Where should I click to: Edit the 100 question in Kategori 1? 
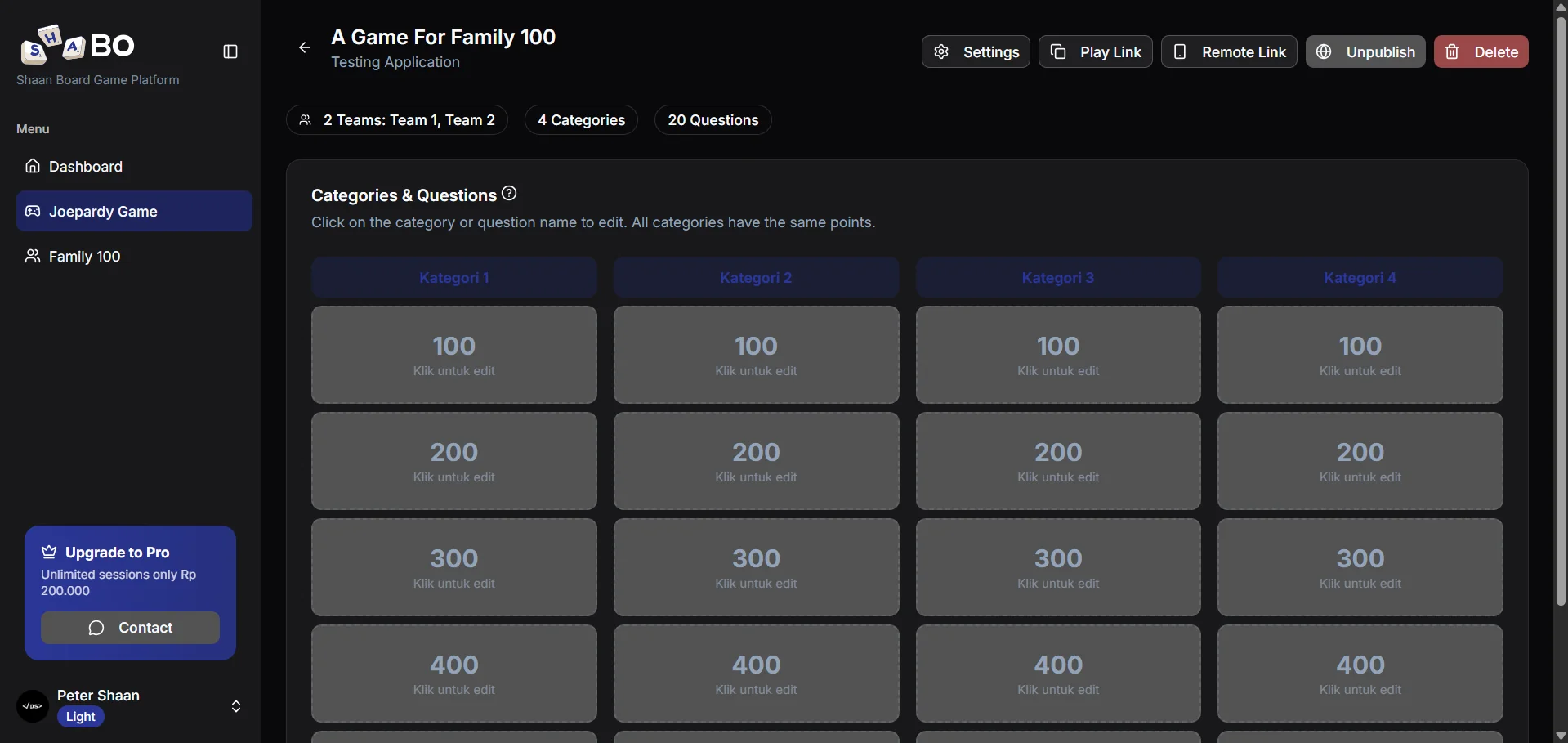[454, 355]
